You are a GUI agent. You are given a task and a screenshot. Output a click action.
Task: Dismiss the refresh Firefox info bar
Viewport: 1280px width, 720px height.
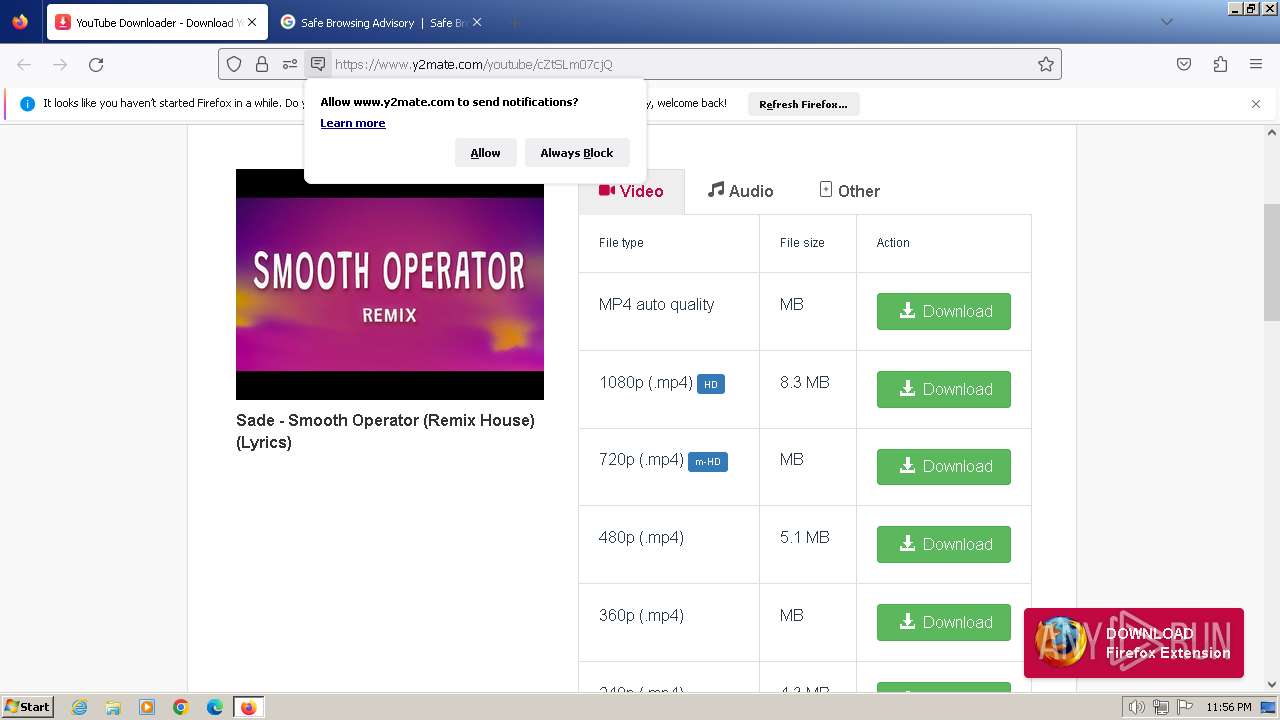tap(1256, 104)
